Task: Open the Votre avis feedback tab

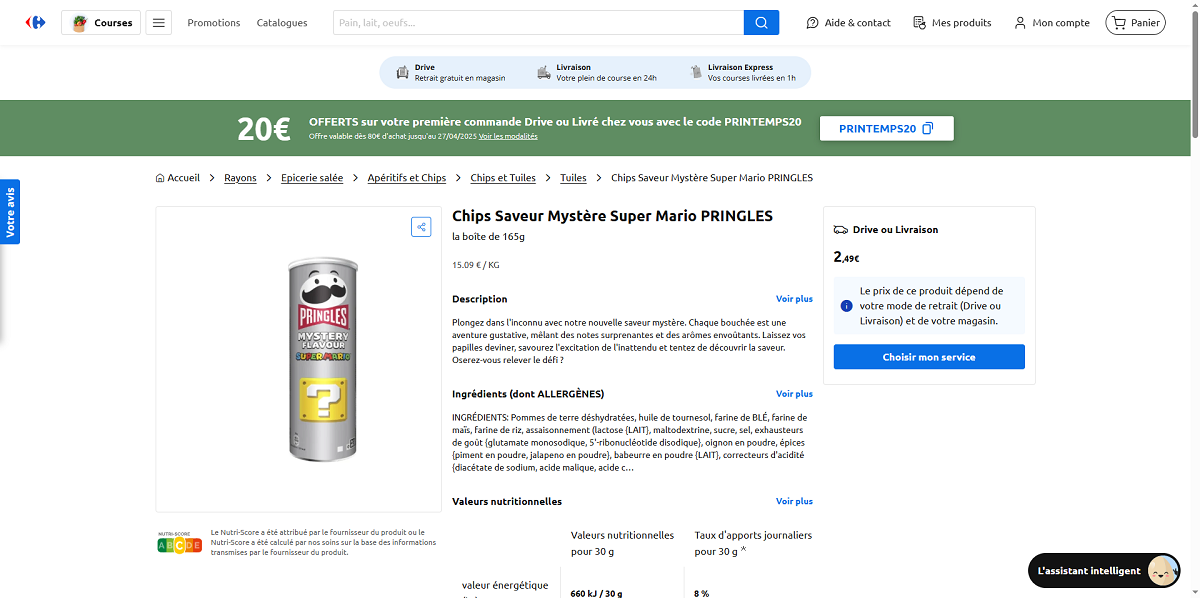Action: 10,212
